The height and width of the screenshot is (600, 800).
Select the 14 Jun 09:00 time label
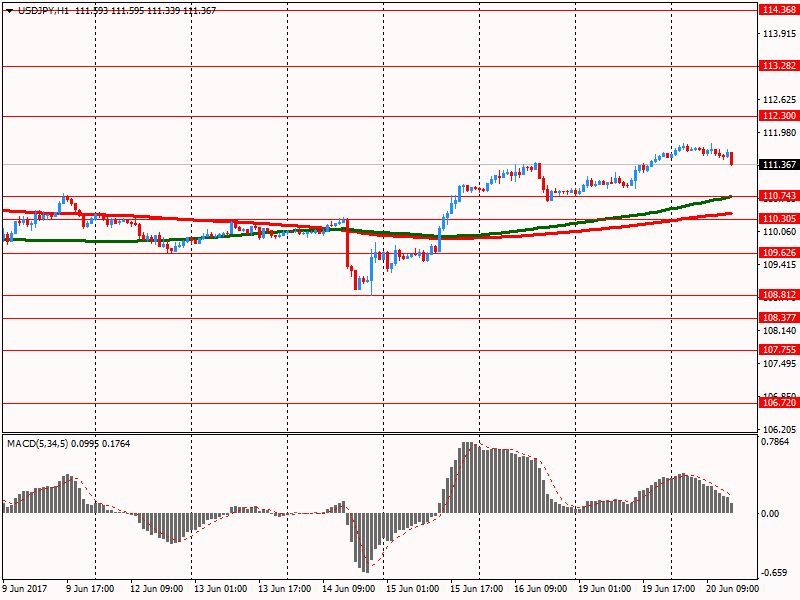tap(348, 589)
